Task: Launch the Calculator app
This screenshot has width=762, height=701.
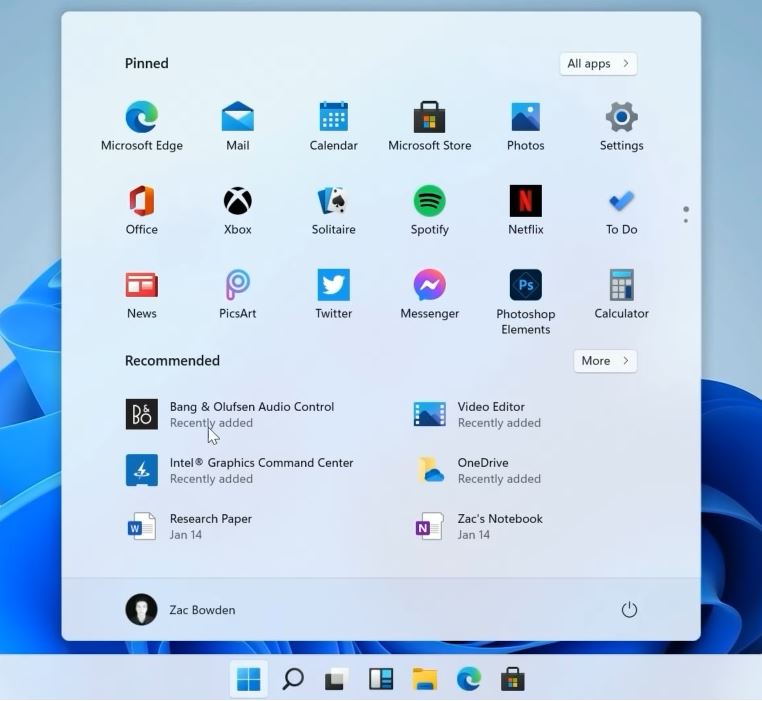Action: coord(621,294)
